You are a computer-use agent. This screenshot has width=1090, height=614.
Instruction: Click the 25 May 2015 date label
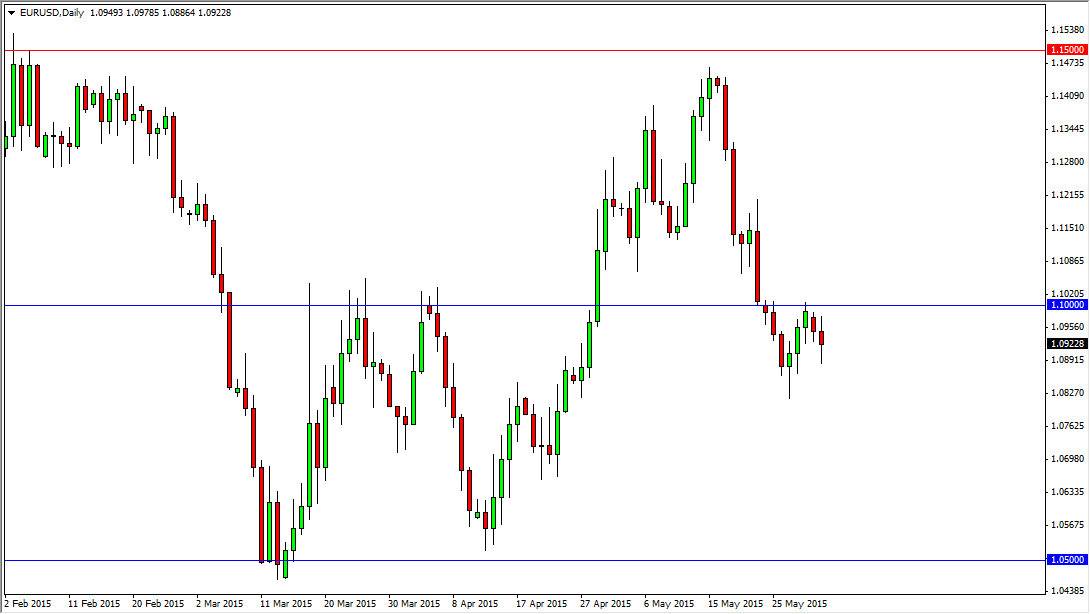[799, 604]
